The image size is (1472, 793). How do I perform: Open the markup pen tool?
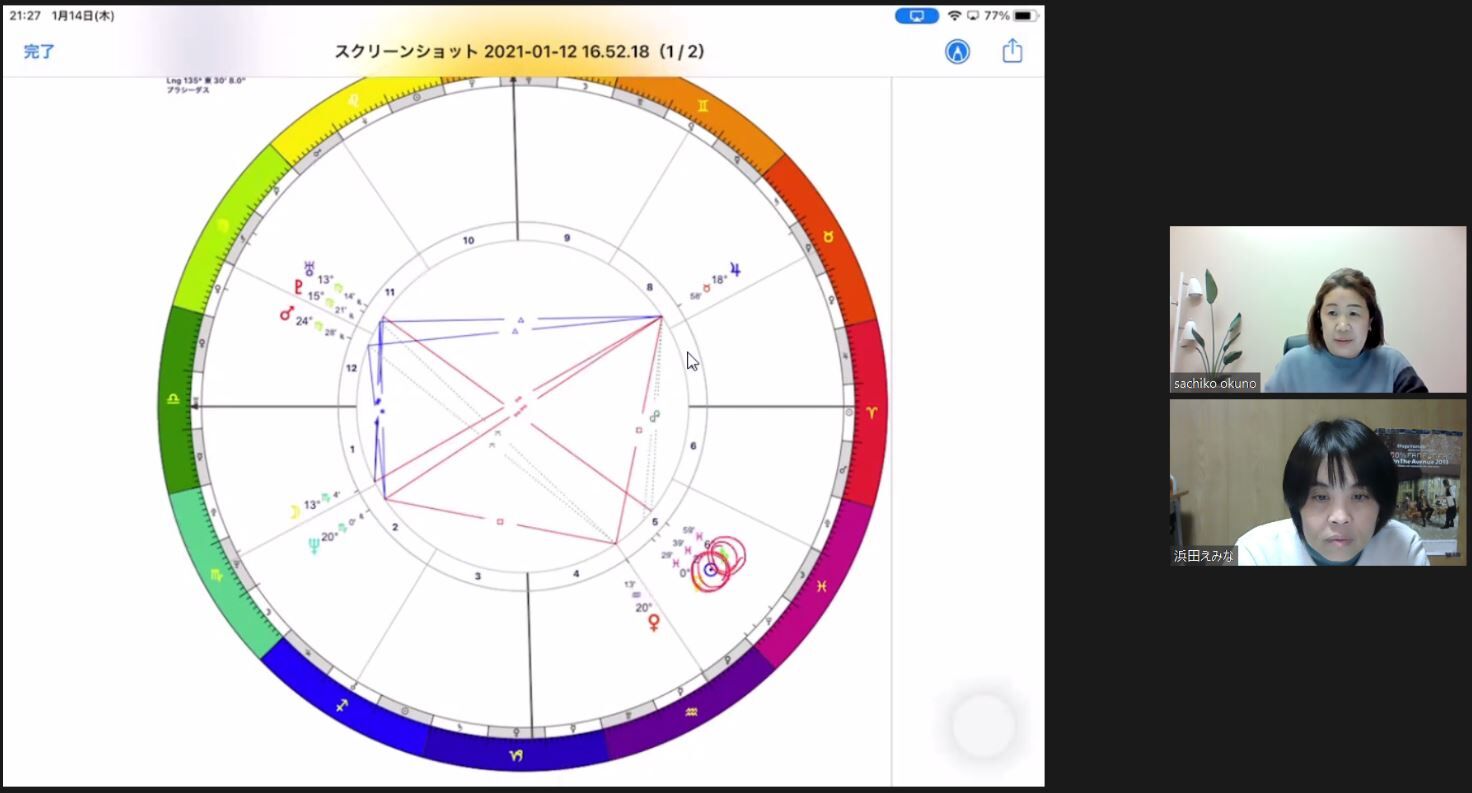957,52
